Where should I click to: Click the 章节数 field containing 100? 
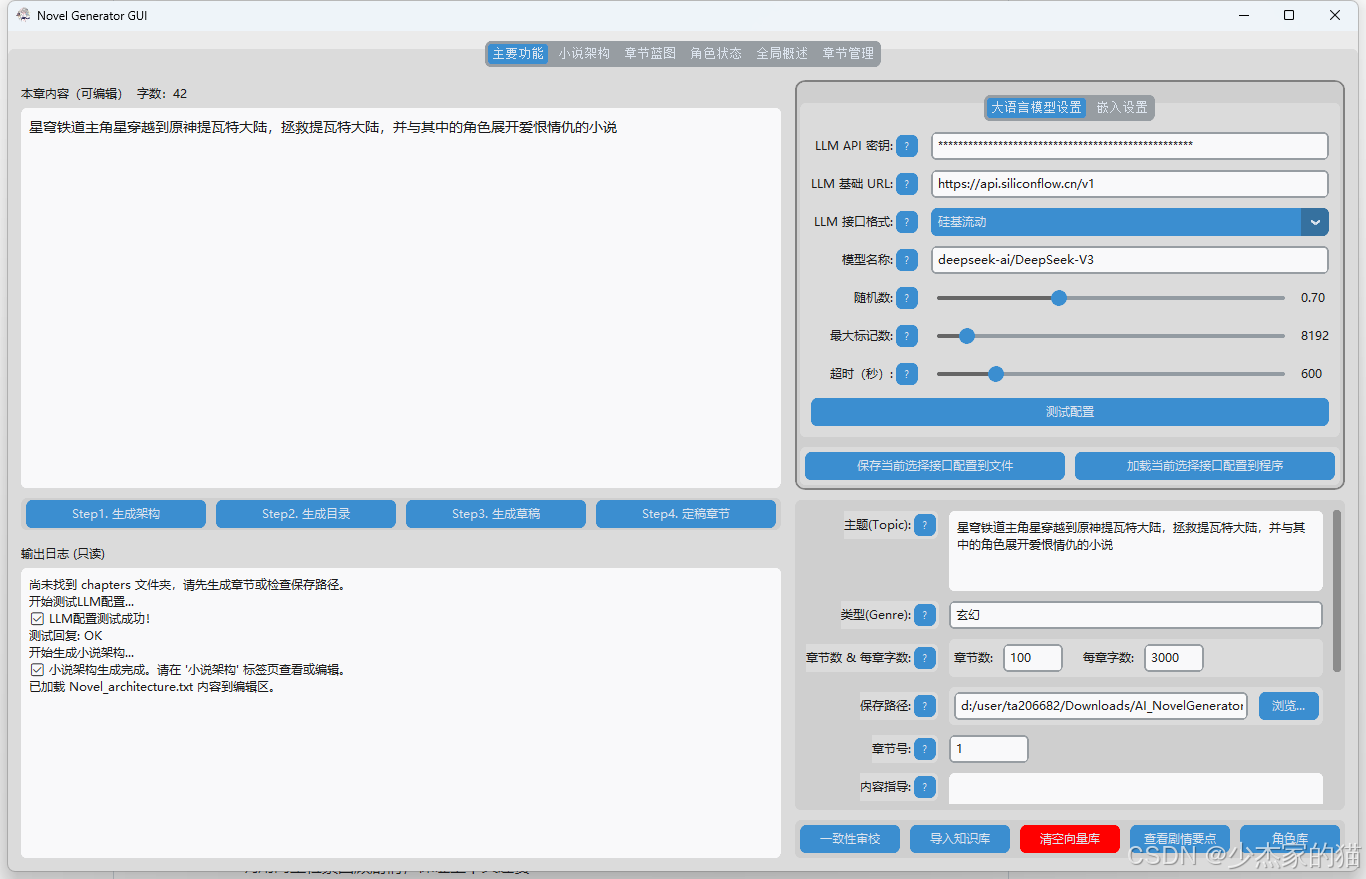click(1033, 658)
